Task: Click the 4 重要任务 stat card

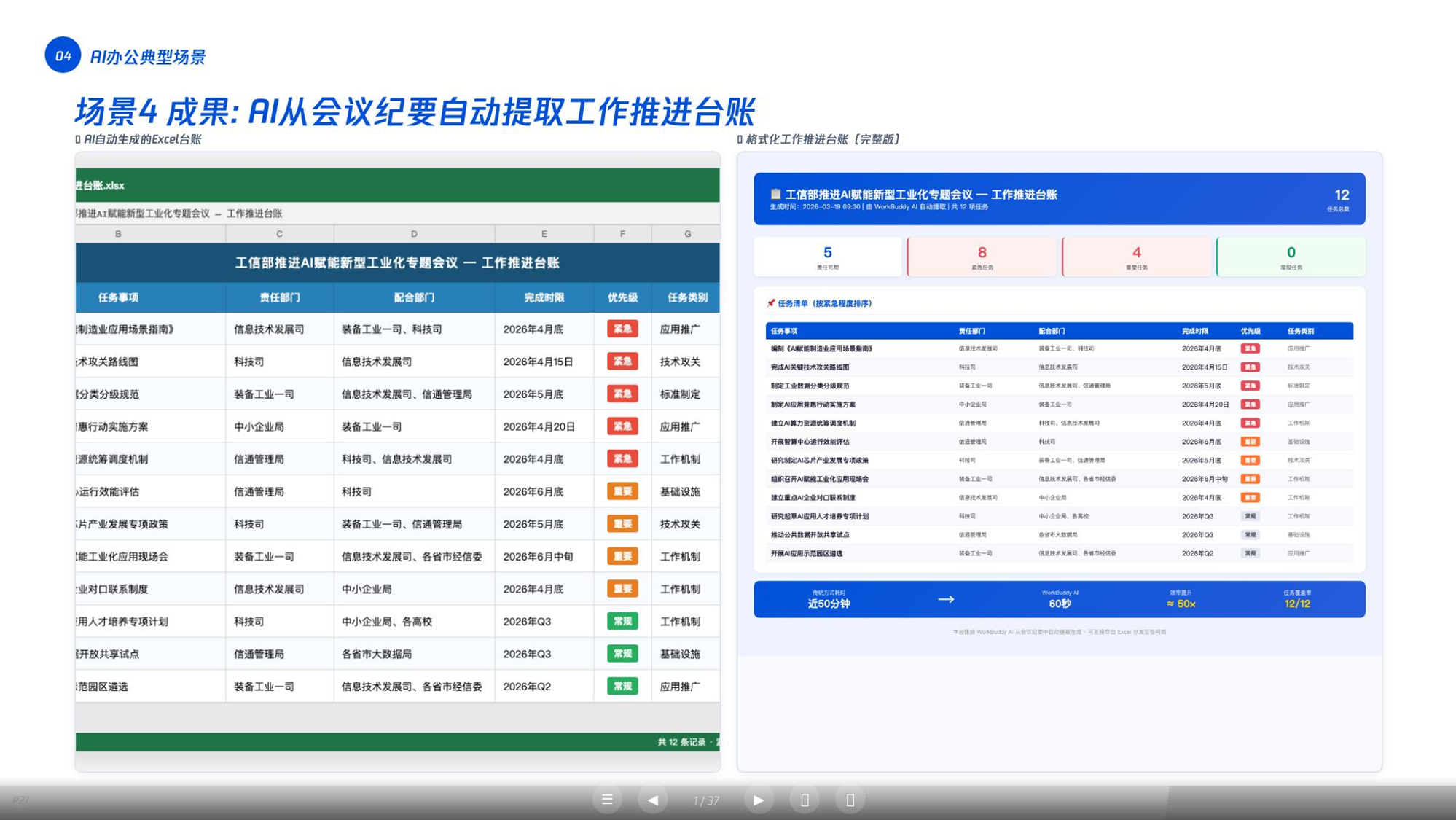Action: click(1136, 257)
